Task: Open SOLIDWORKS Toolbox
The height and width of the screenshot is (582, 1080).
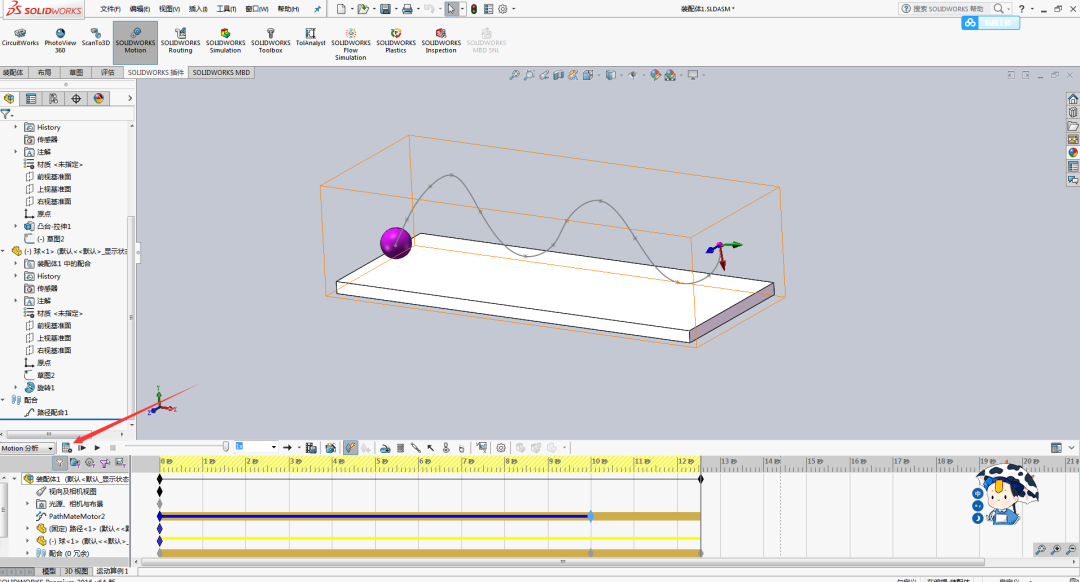Action: (x=270, y=40)
